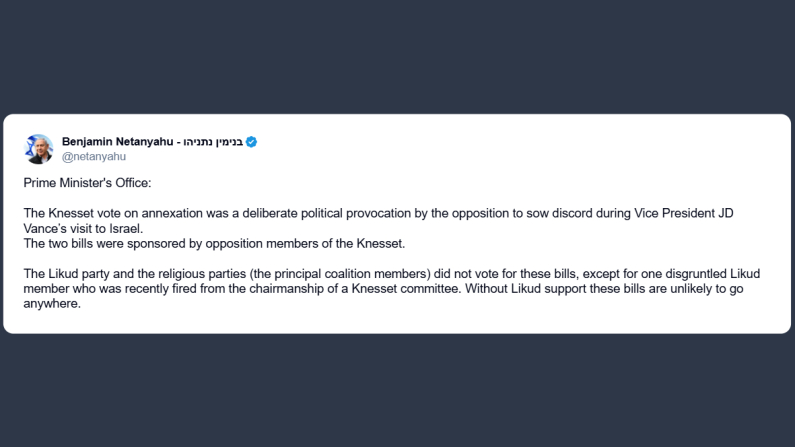The height and width of the screenshot is (447, 795).
Task: Click the Hebrew name in the header
Action: click(x=210, y=142)
